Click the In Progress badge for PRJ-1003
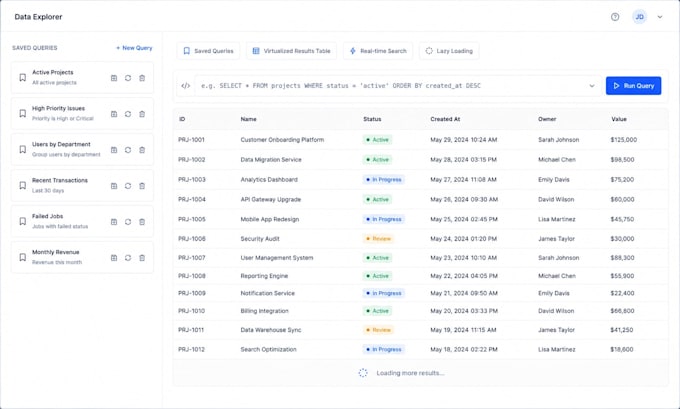This screenshot has height=409, width=680. pos(384,180)
